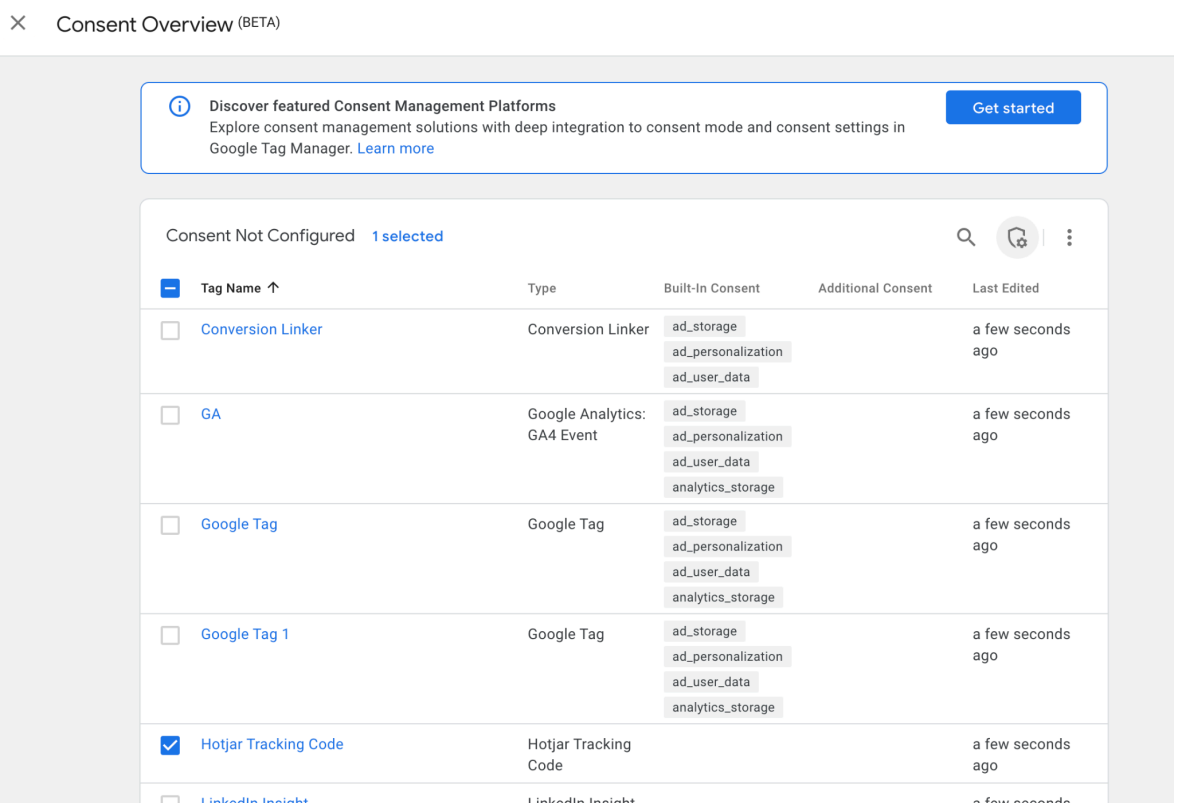Close the Consent Overview panel
The image size is (1177, 803).
(18, 23)
